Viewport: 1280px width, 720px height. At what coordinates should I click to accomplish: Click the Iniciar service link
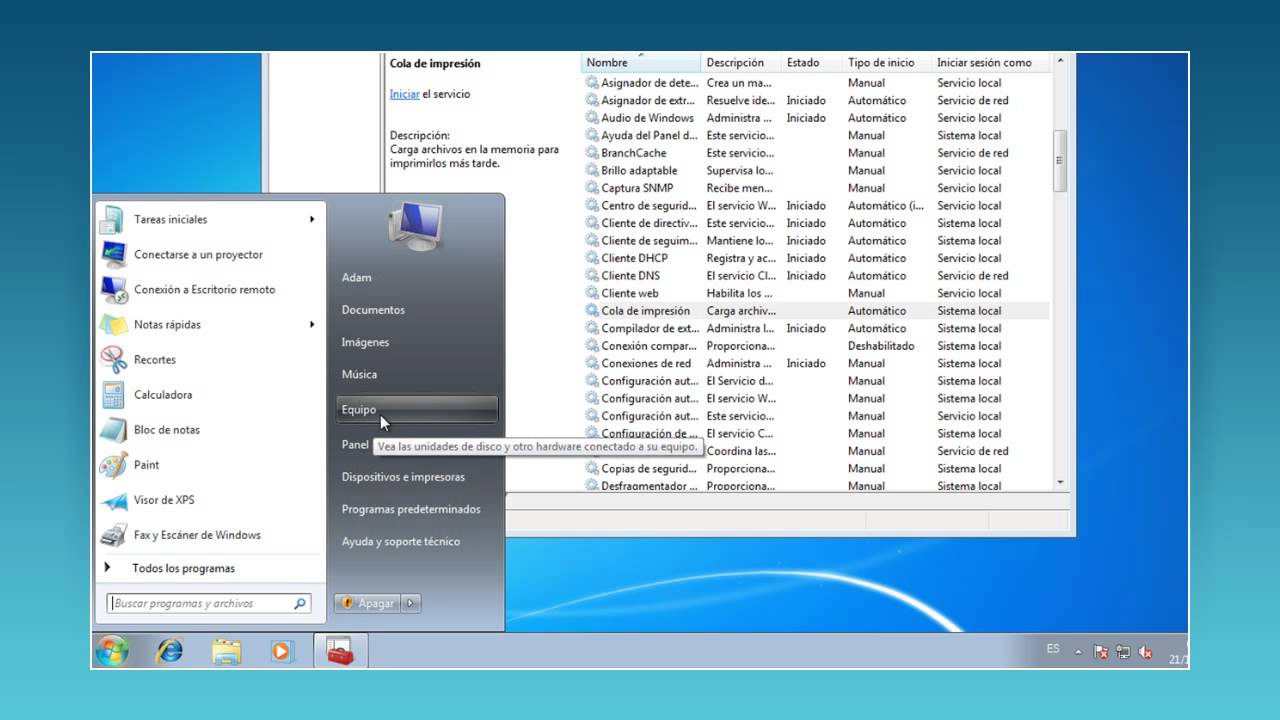[404, 94]
